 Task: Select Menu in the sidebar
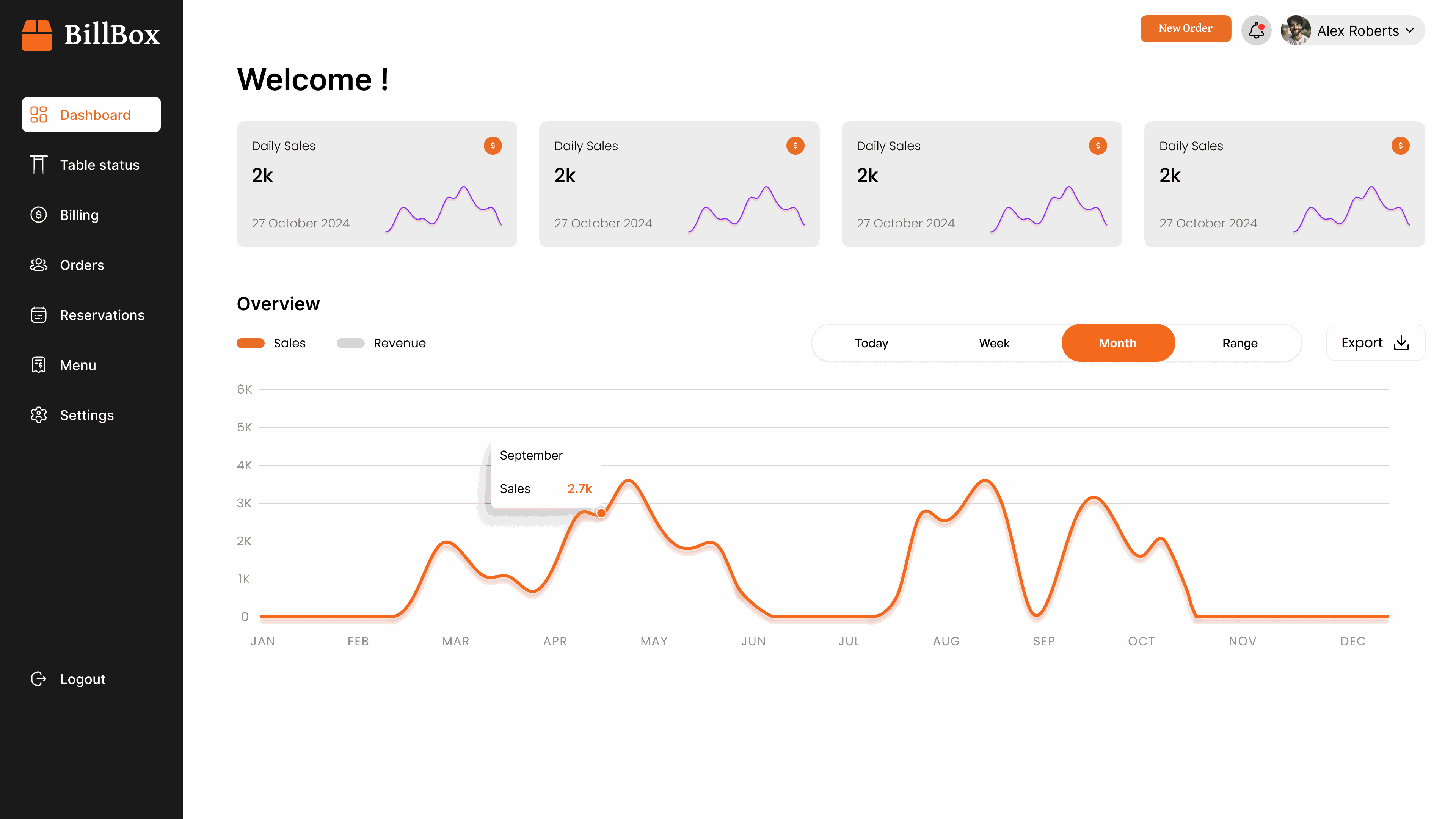tap(91, 365)
